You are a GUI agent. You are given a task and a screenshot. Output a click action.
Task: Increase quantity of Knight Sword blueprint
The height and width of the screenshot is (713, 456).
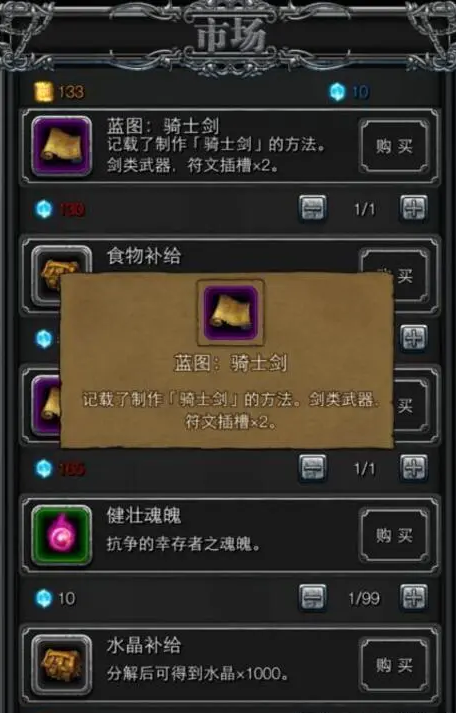(413, 209)
